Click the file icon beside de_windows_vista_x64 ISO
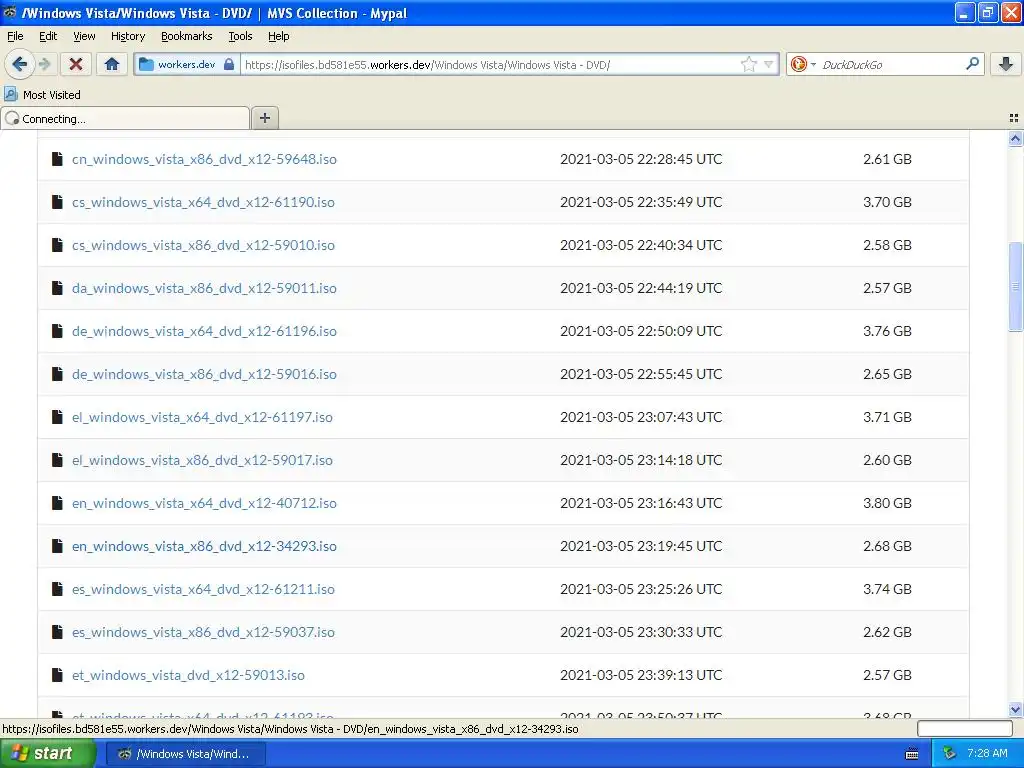This screenshot has width=1024, height=768. pos(57,331)
